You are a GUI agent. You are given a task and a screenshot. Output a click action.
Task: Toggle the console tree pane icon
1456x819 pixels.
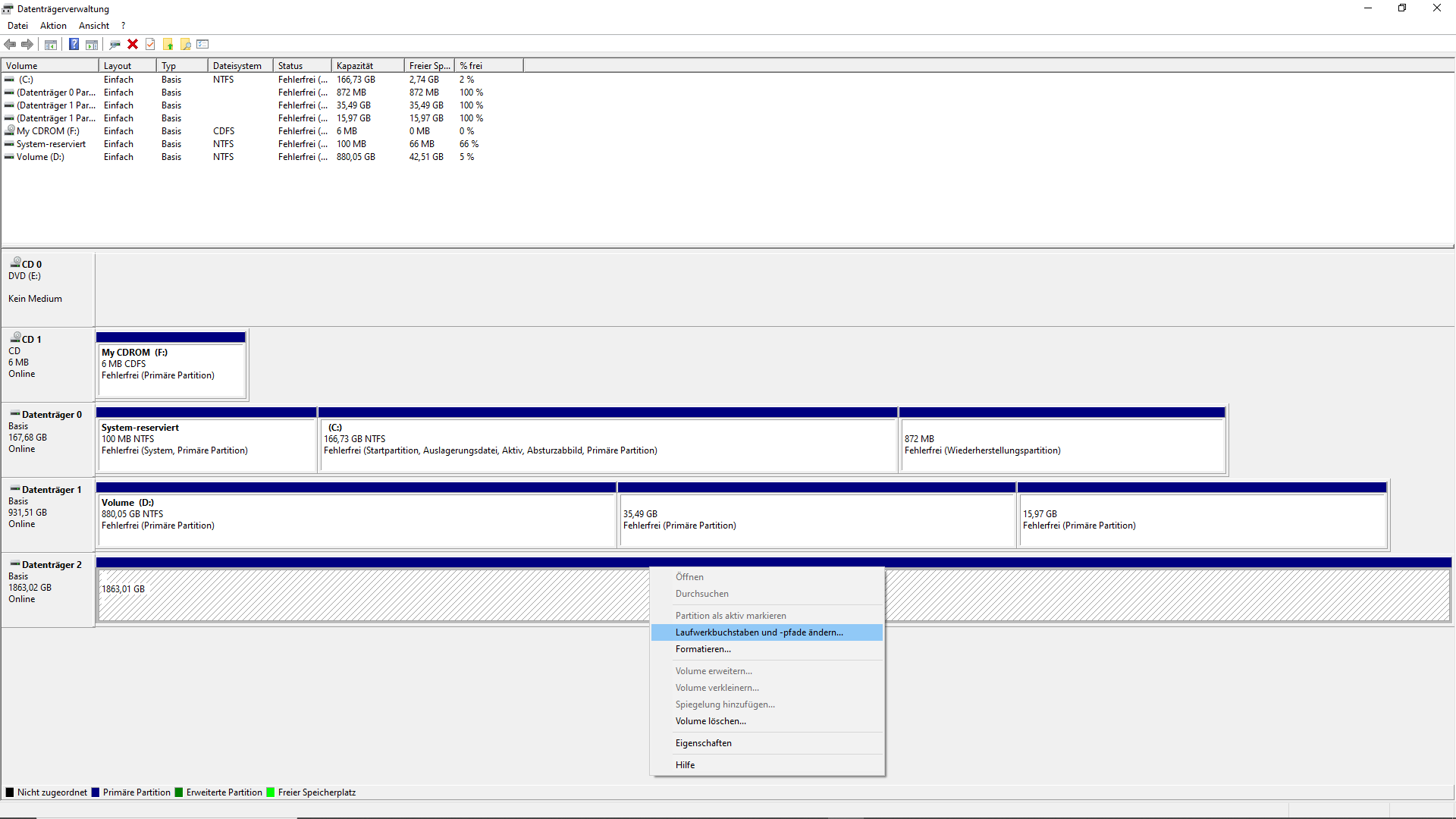(x=51, y=44)
